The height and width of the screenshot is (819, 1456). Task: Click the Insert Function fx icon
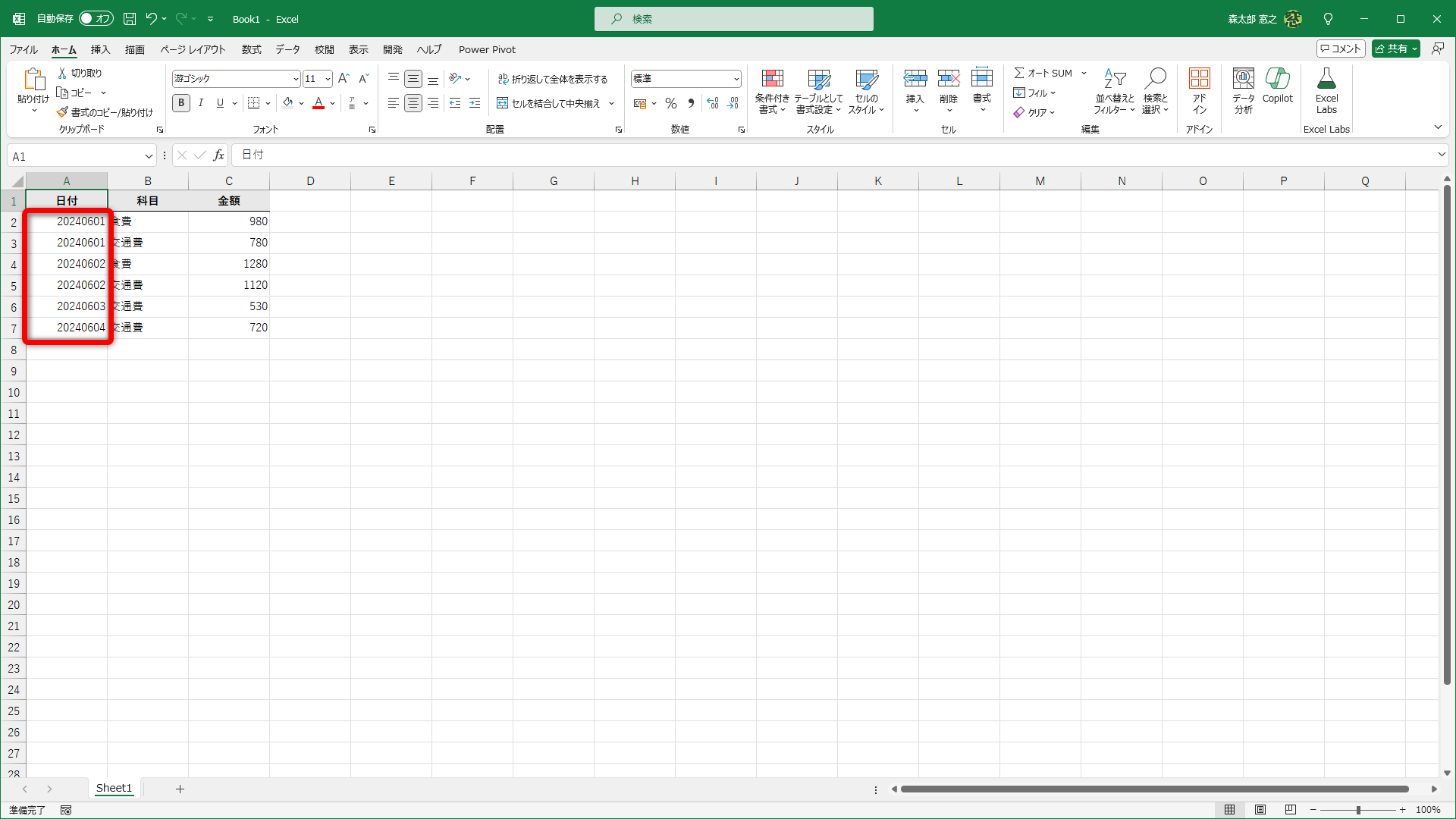(x=218, y=155)
